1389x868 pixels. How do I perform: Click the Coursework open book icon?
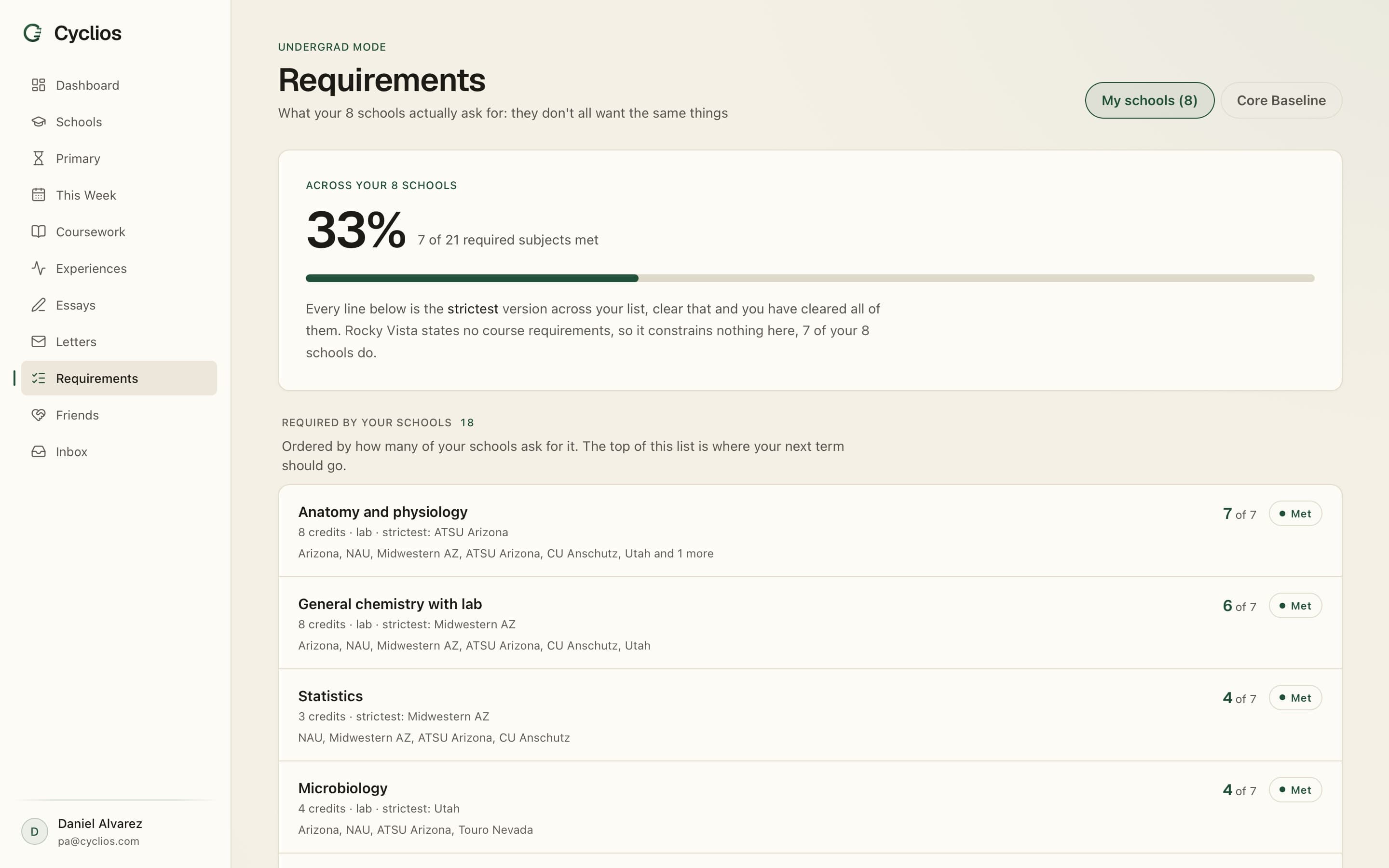(39, 232)
